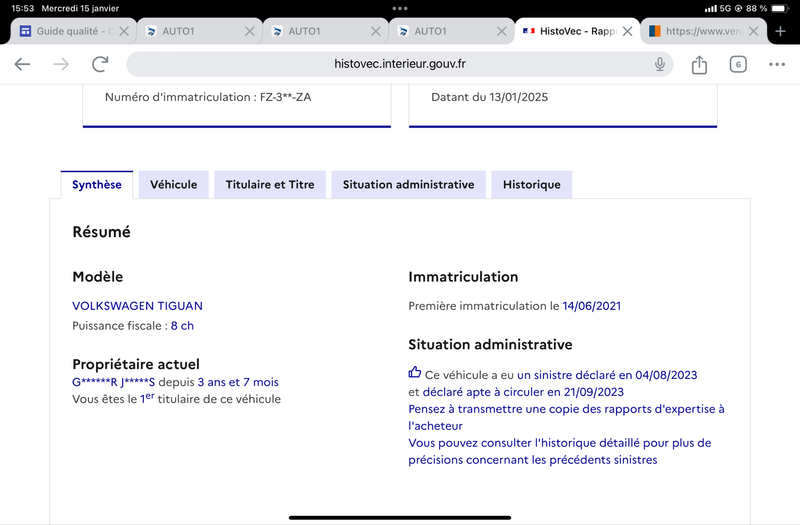
Task: Close the second AUTO1 tab
Action: tap(376, 31)
